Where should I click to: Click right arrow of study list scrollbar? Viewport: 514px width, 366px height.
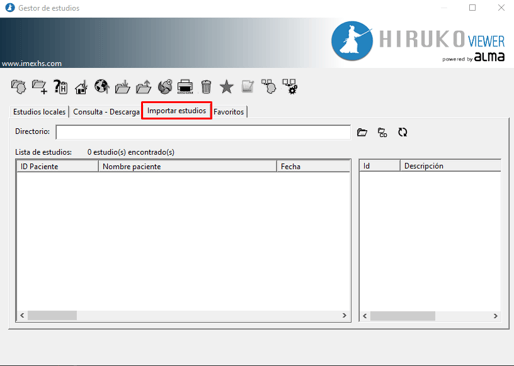(x=344, y=315)
